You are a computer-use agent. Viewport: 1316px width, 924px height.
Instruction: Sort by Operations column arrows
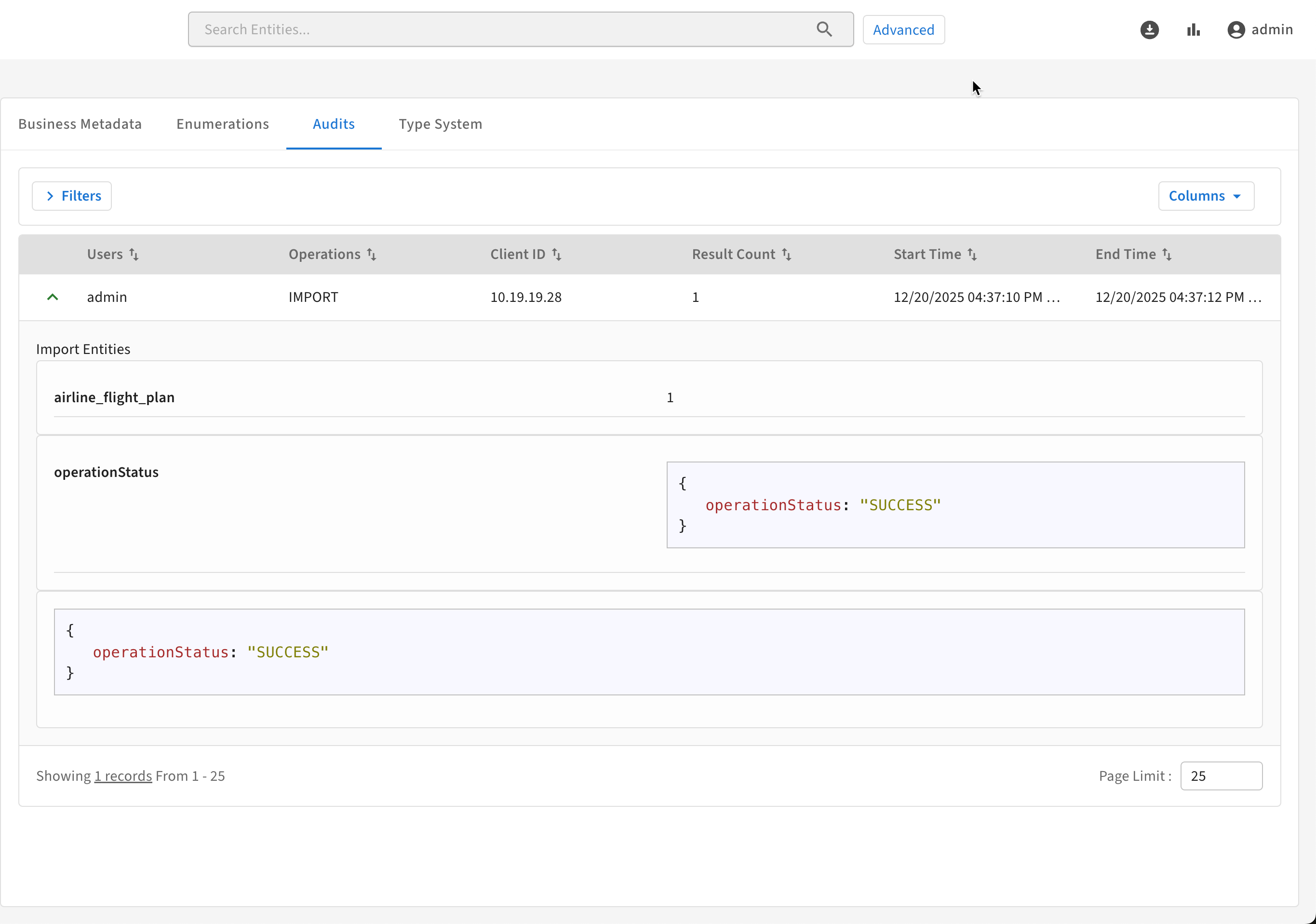(x=371, y=254)
